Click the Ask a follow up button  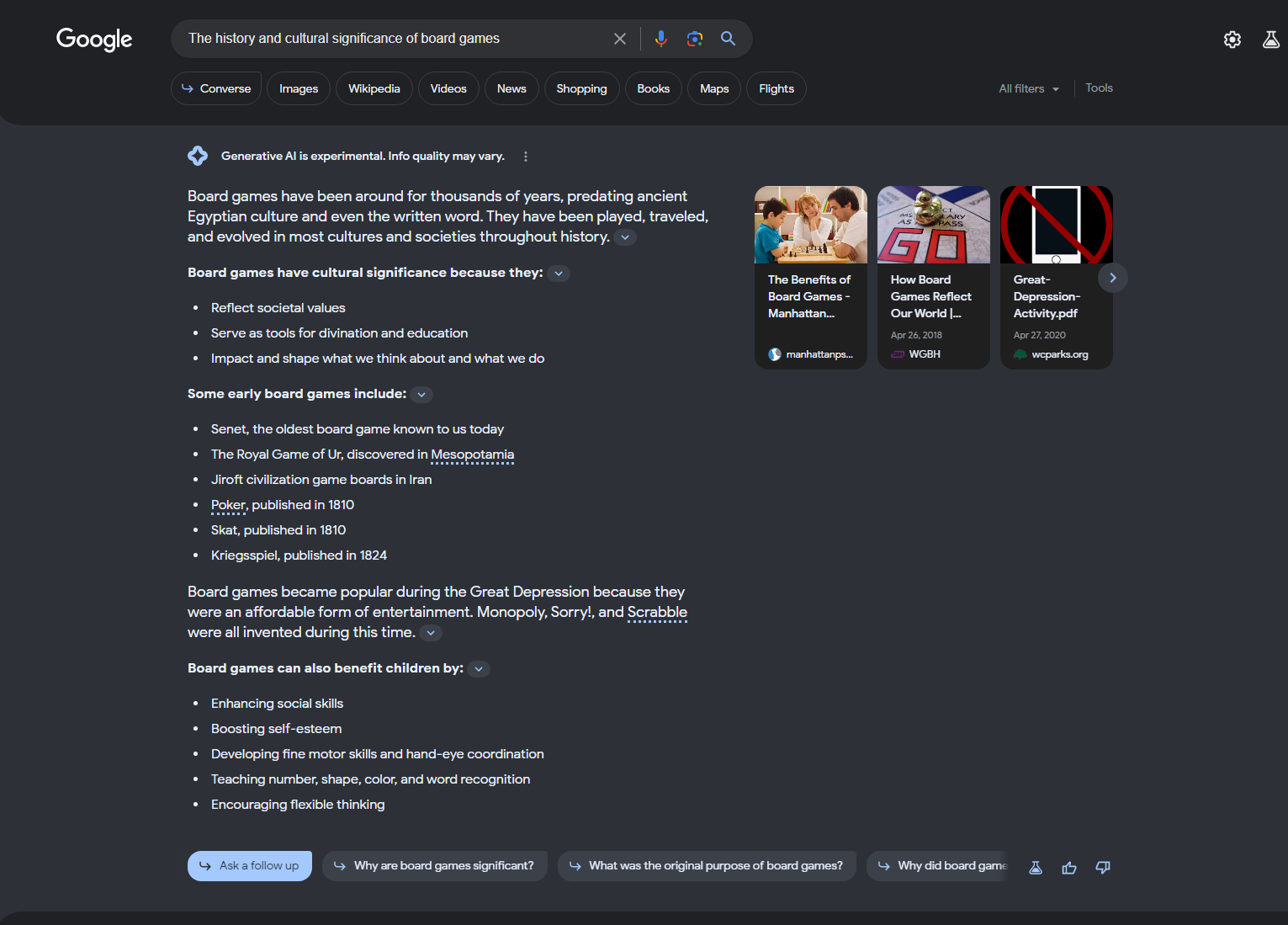(x=250, y=866)
